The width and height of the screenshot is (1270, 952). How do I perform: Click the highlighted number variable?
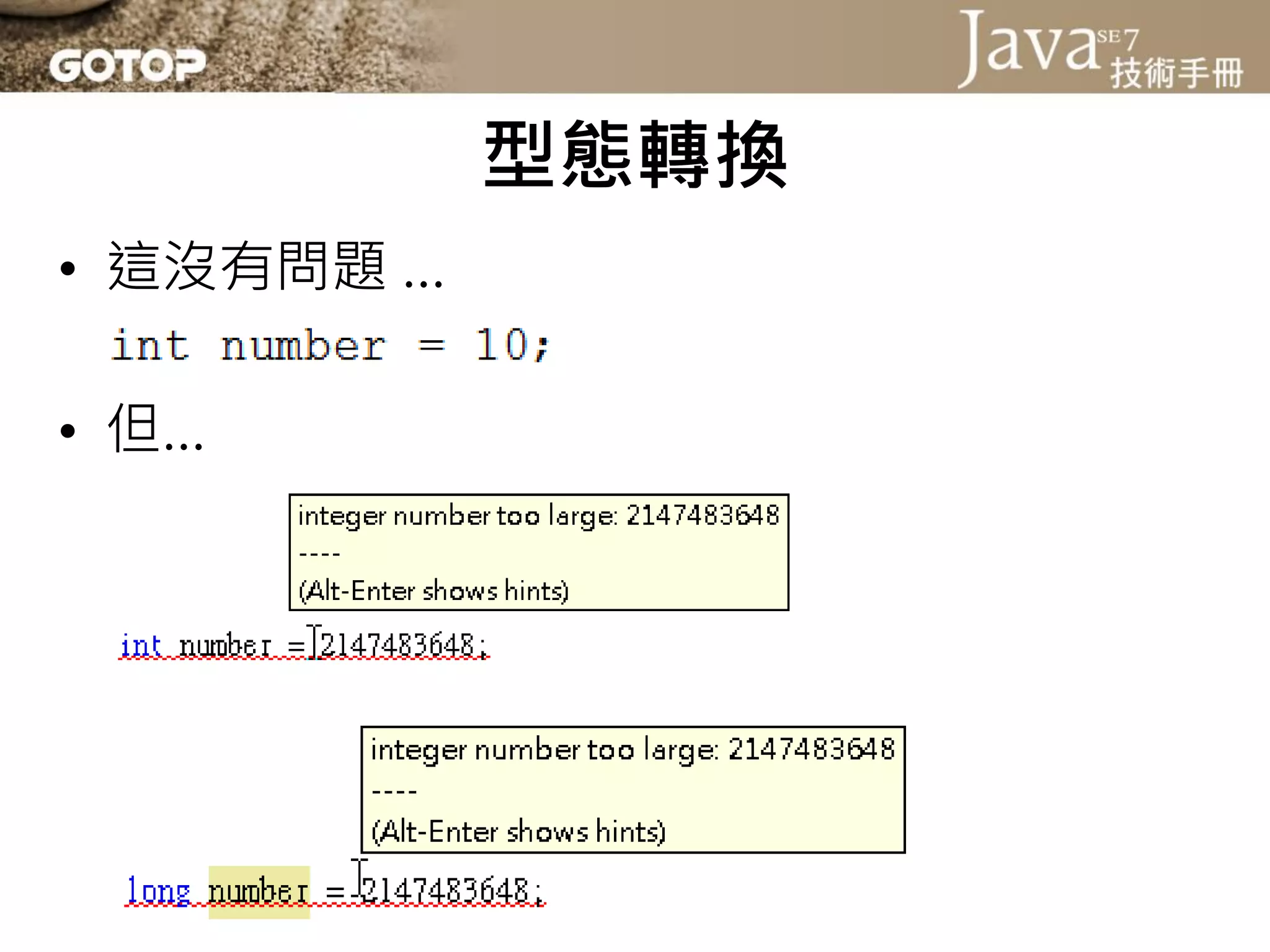[259, 892]
